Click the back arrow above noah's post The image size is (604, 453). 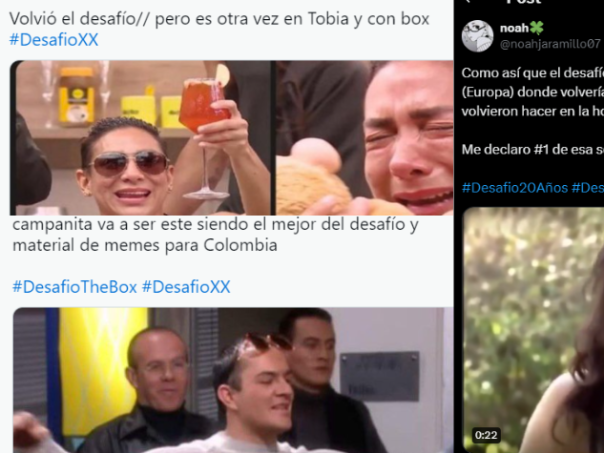[x=468, y=2]
